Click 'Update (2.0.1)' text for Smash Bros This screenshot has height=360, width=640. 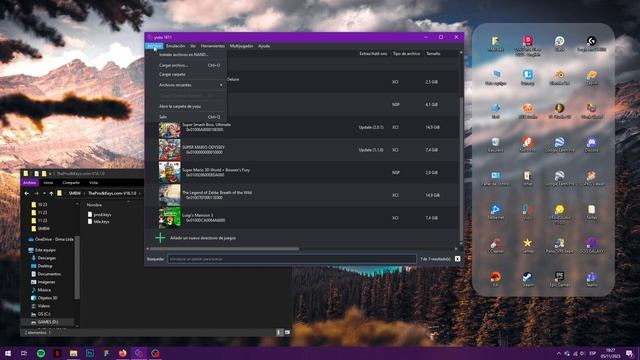coord(371,127)
